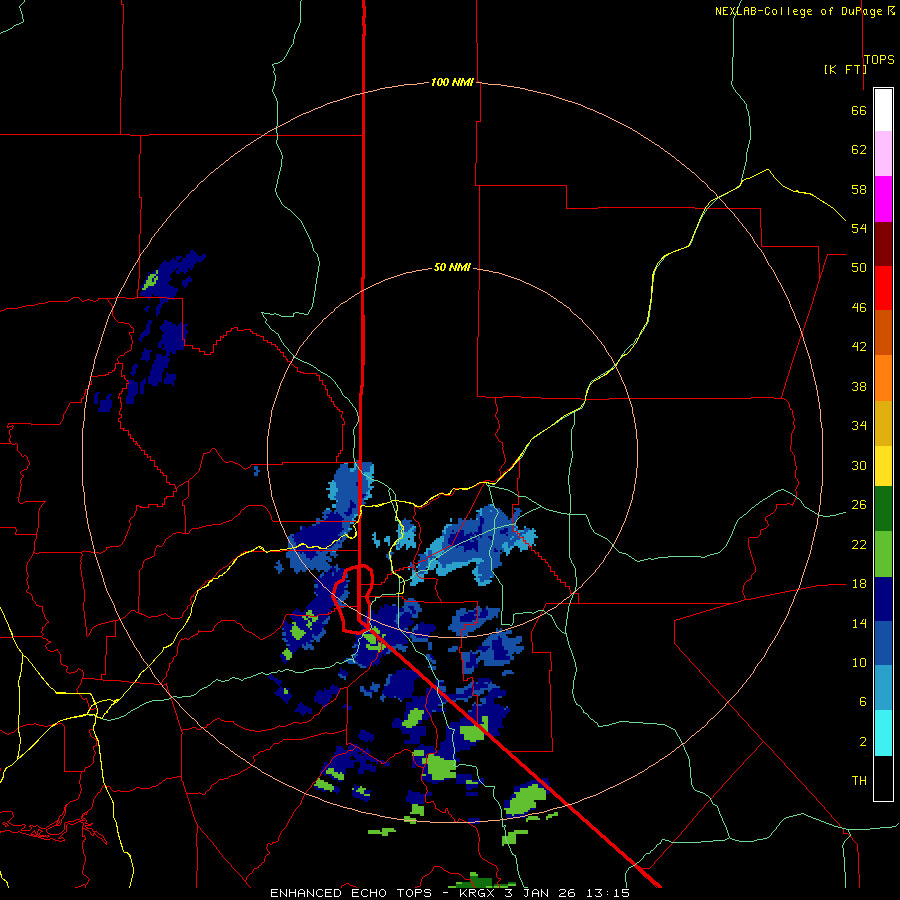
Task: Click the 100 NMI range ring label
Action: coord(452,82)
